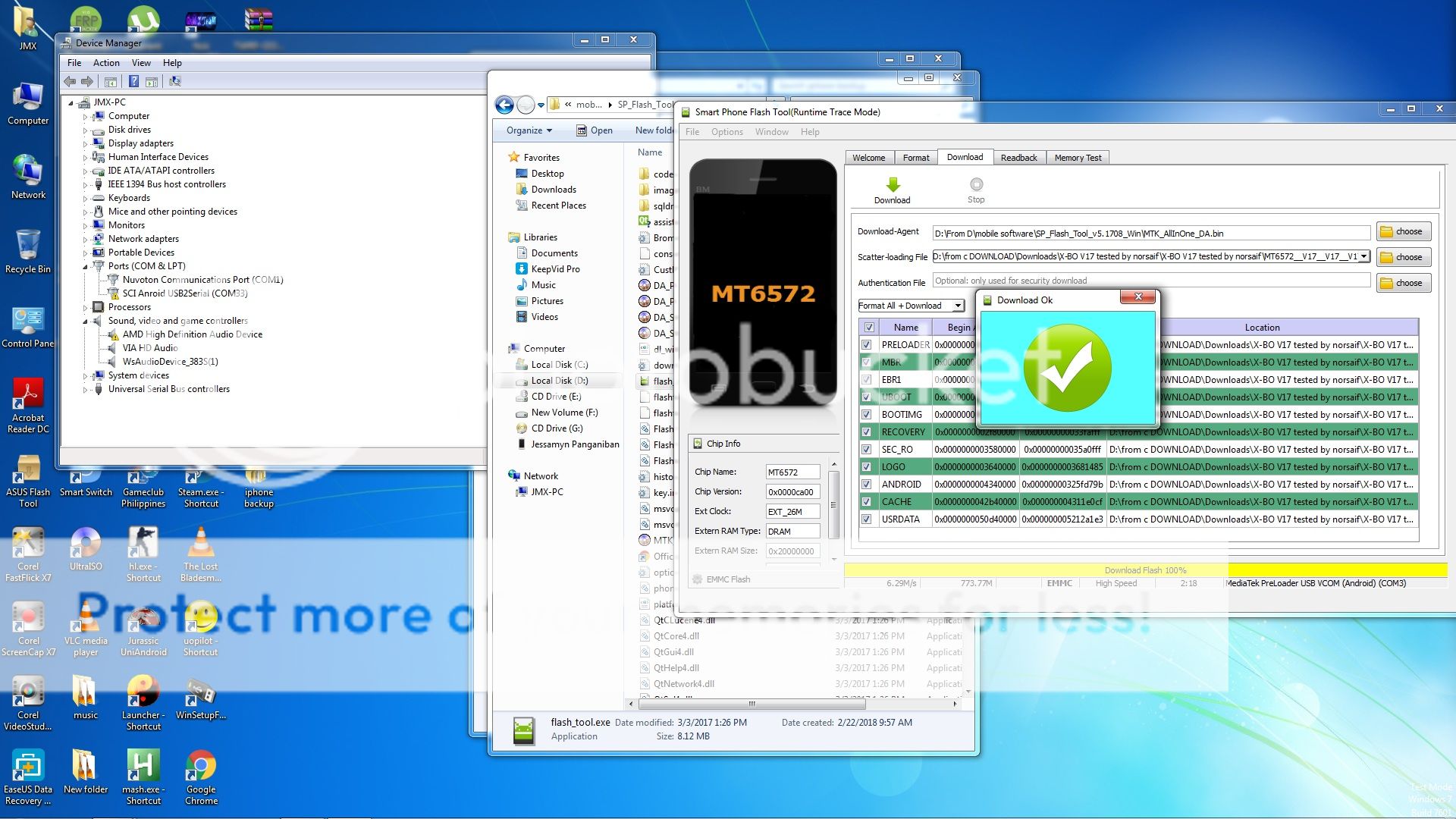Screen dimensions: 1456x819
Task: Open UltraISO desktop icon
Action: (85, 544)
